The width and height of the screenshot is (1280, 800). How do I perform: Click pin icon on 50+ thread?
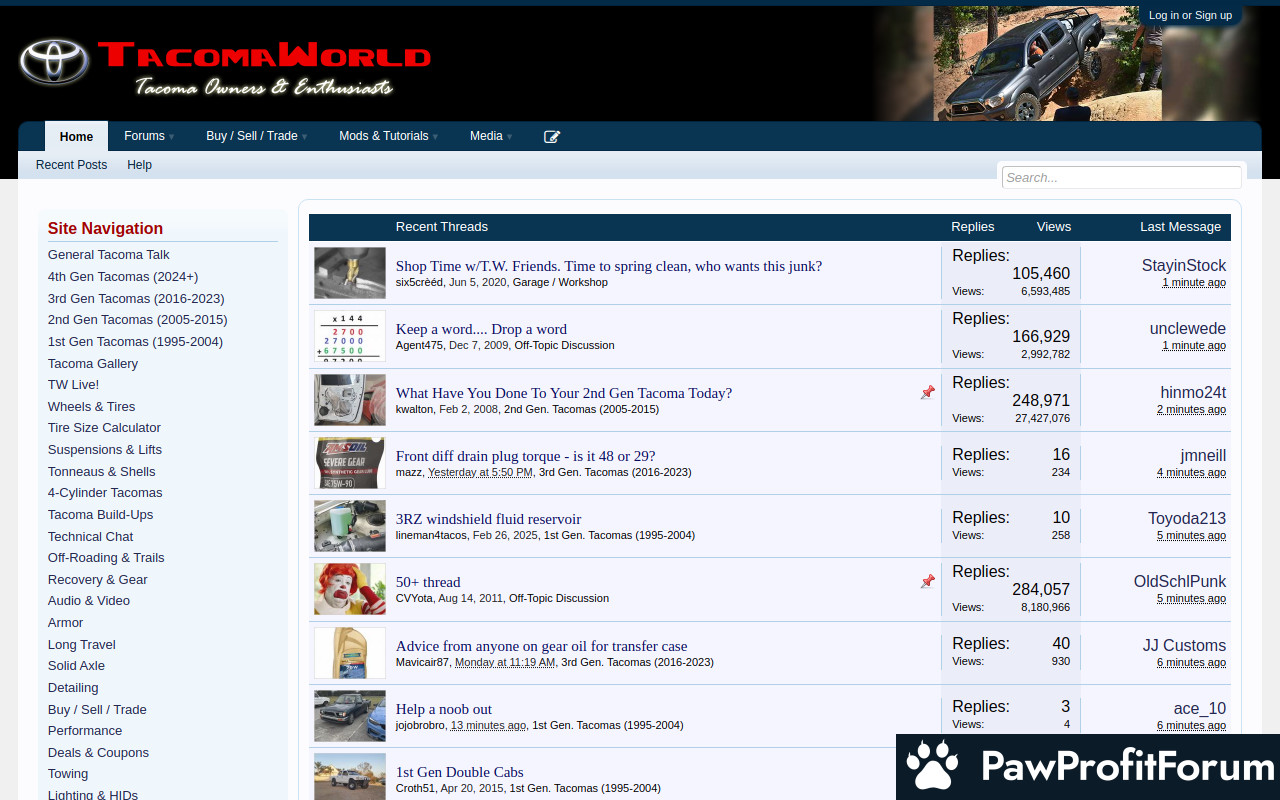[928, 582]
